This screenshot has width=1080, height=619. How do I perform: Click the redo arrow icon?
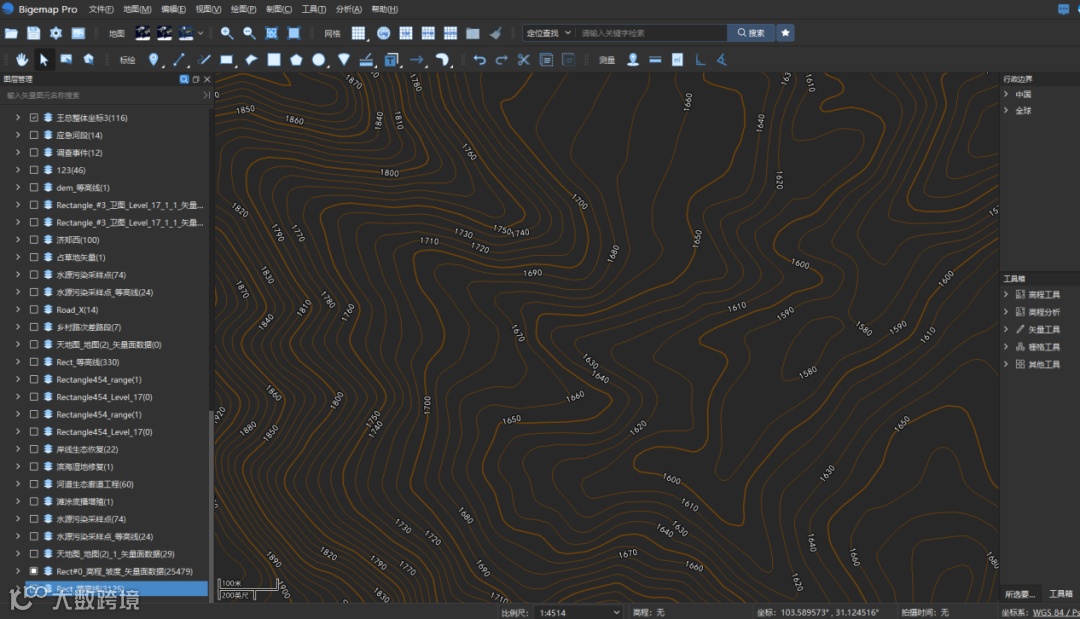pos(501,60)
